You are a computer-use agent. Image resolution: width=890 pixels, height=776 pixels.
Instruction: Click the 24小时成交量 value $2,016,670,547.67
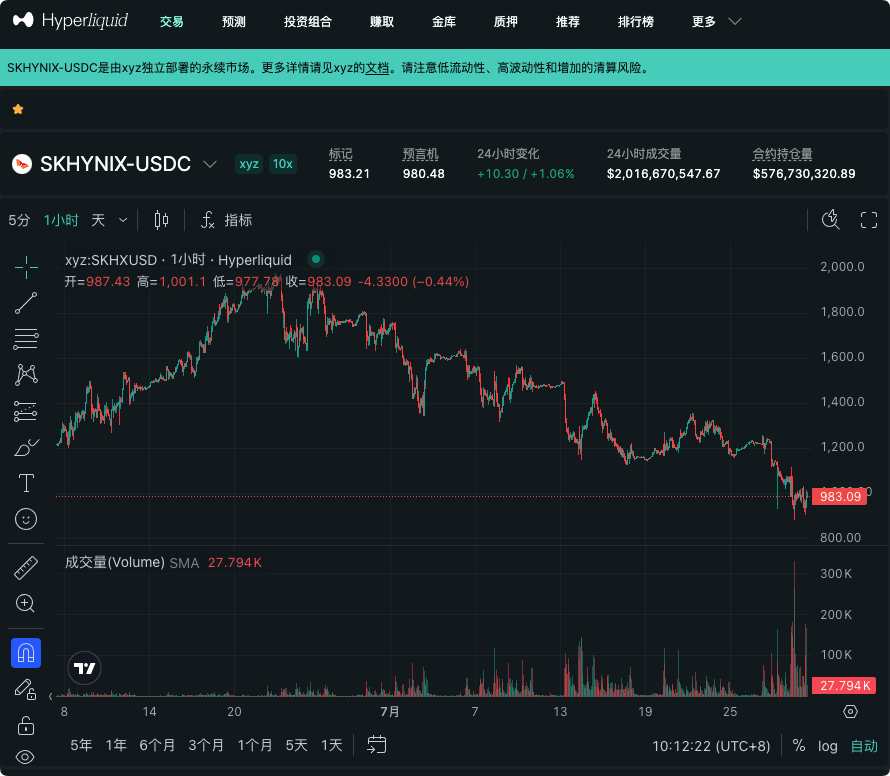tap(663, 174)
